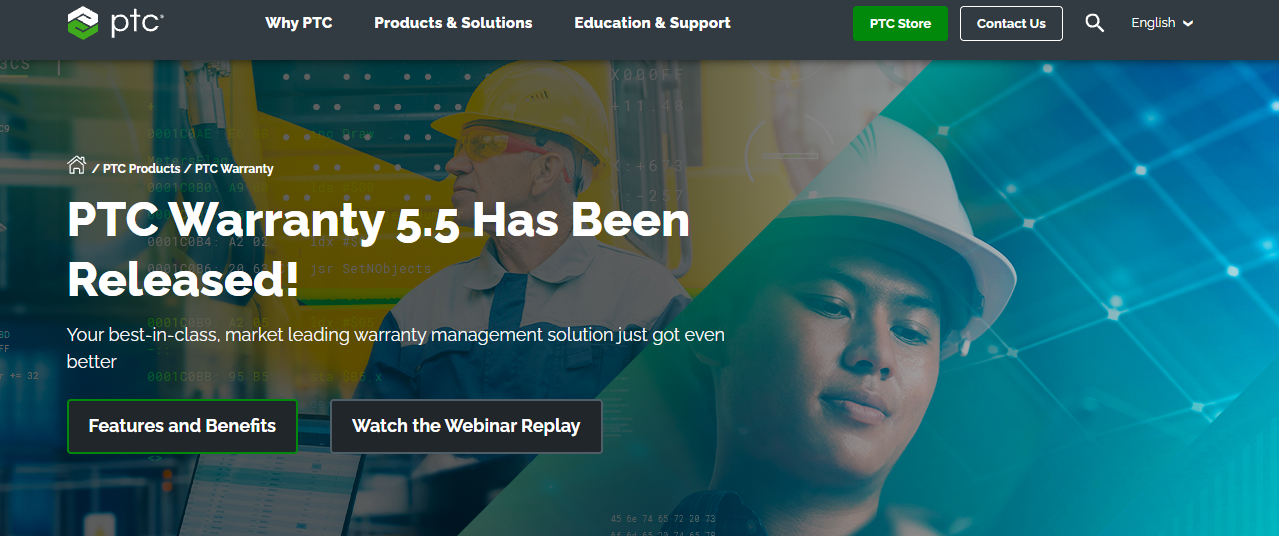Follow the PTC Products breadcrumb link
1279x536 pixels.
point(141,169)
